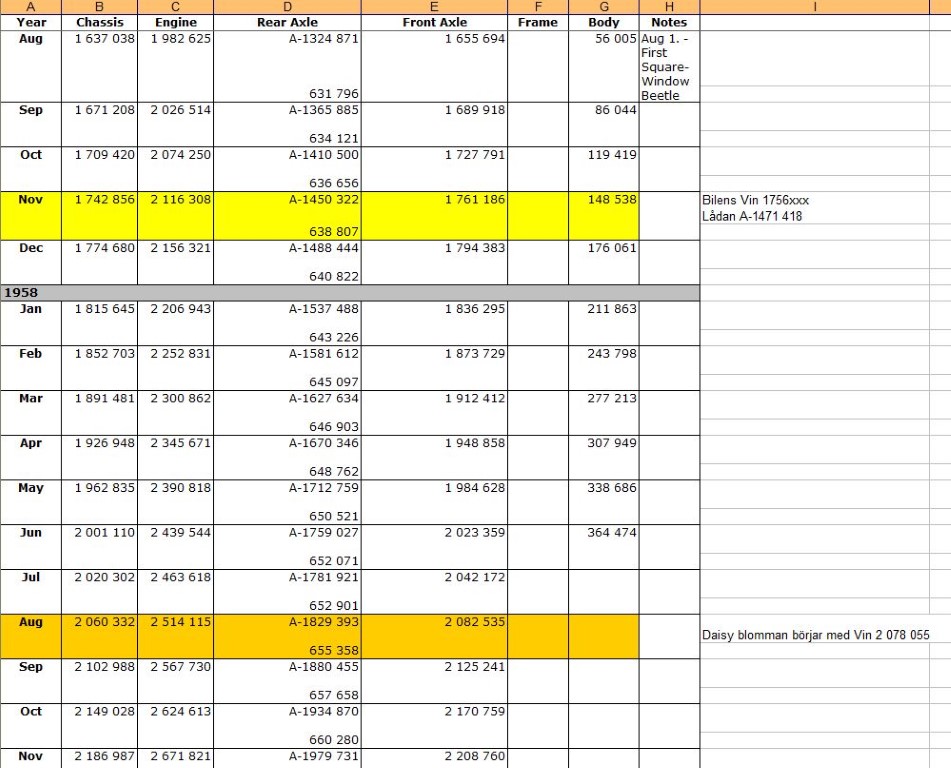The image size is (951, 768).
Task: Click the "Bilens Vin 1756xxx" note cell
Action: click(x=755, y=200)
